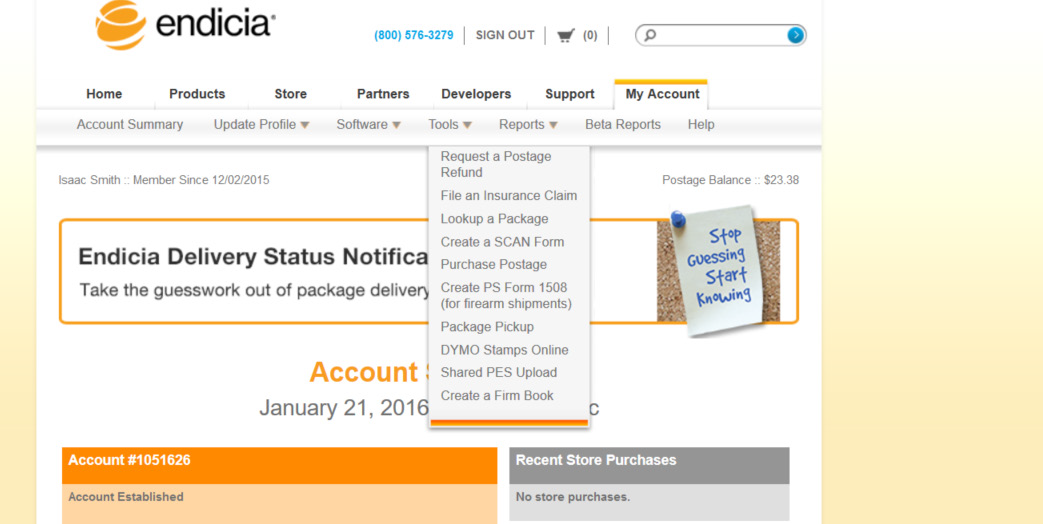Click the Postage Balance $23.38 text
Screen dimensions: 1043x524
point(730,180)
